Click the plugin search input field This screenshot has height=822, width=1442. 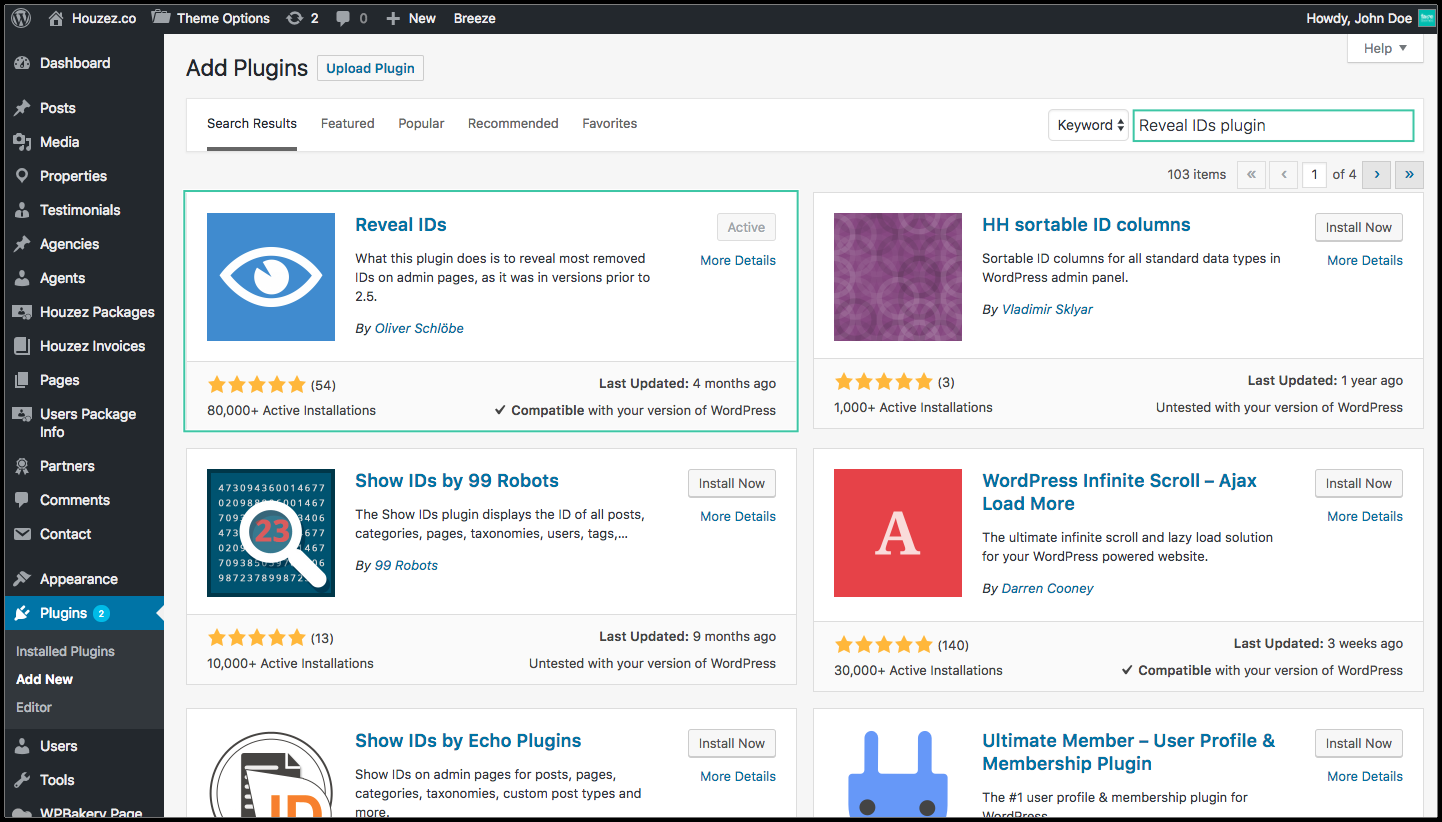coord(1273,125)
